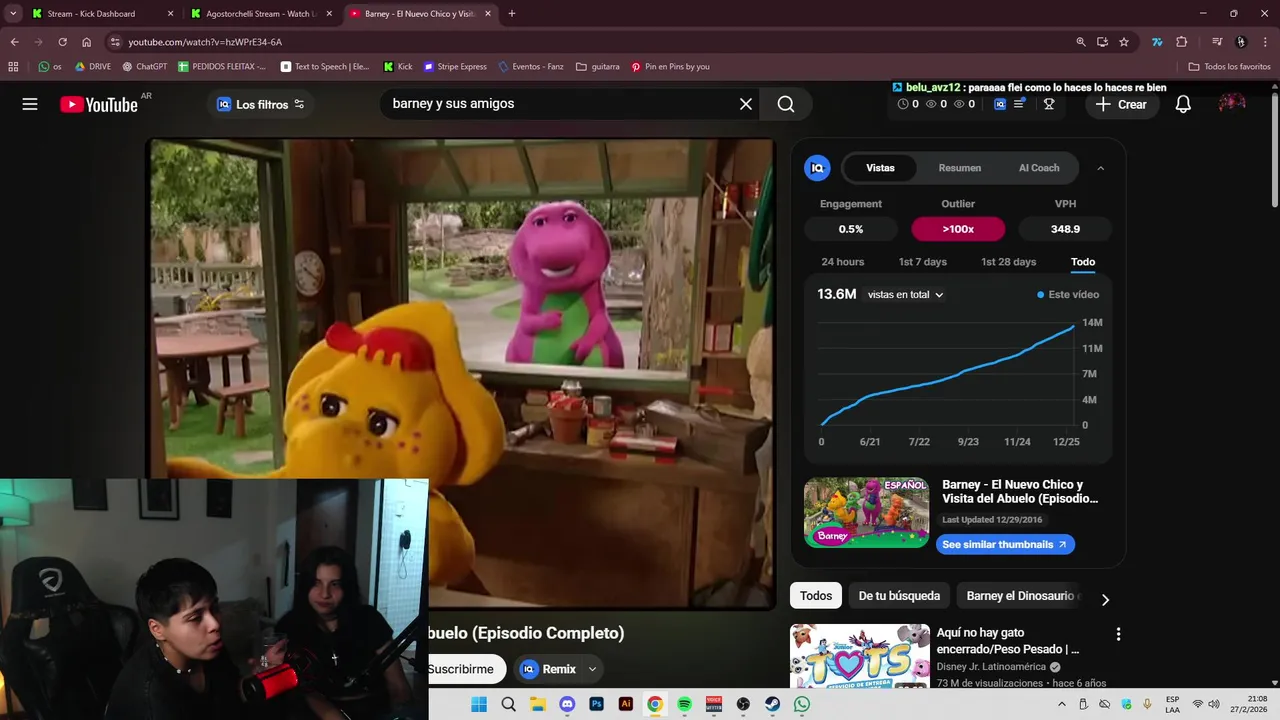Screen dimensions: 1280x720
Task: Open Steam from the taskbar
Action: click(773, 704)
